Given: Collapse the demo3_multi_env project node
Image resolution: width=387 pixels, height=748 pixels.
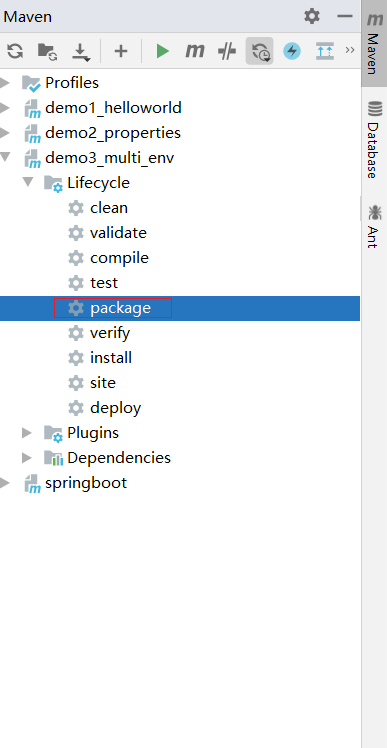Looking at the screenshot, I should [x=5, y=157].
